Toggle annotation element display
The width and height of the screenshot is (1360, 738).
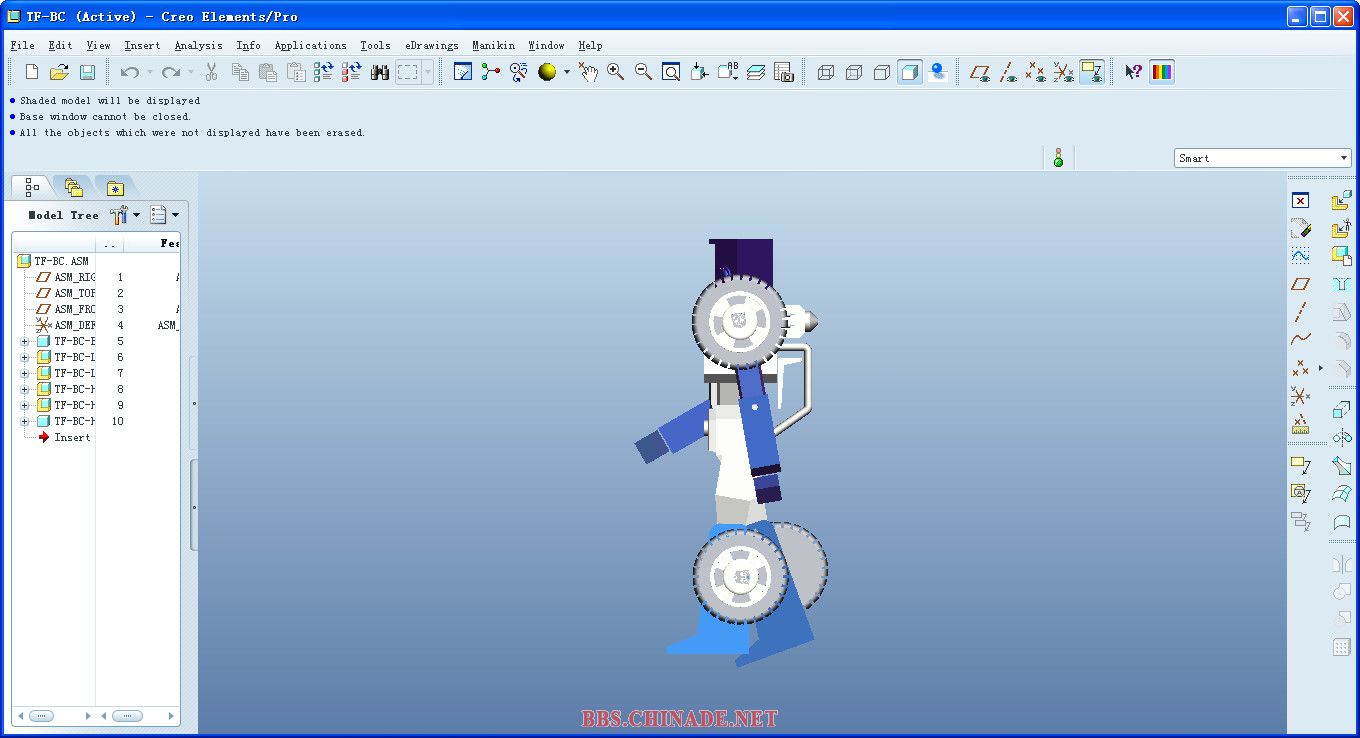click(1092, 72)
